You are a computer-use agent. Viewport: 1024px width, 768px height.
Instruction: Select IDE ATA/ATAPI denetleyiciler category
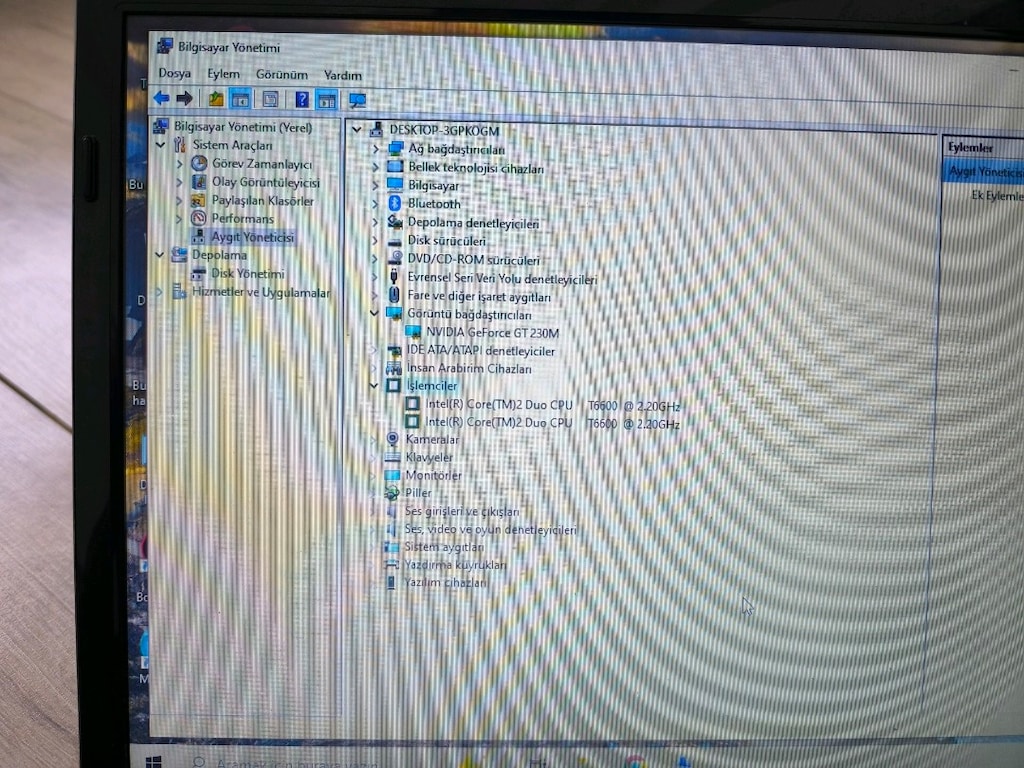481,351
